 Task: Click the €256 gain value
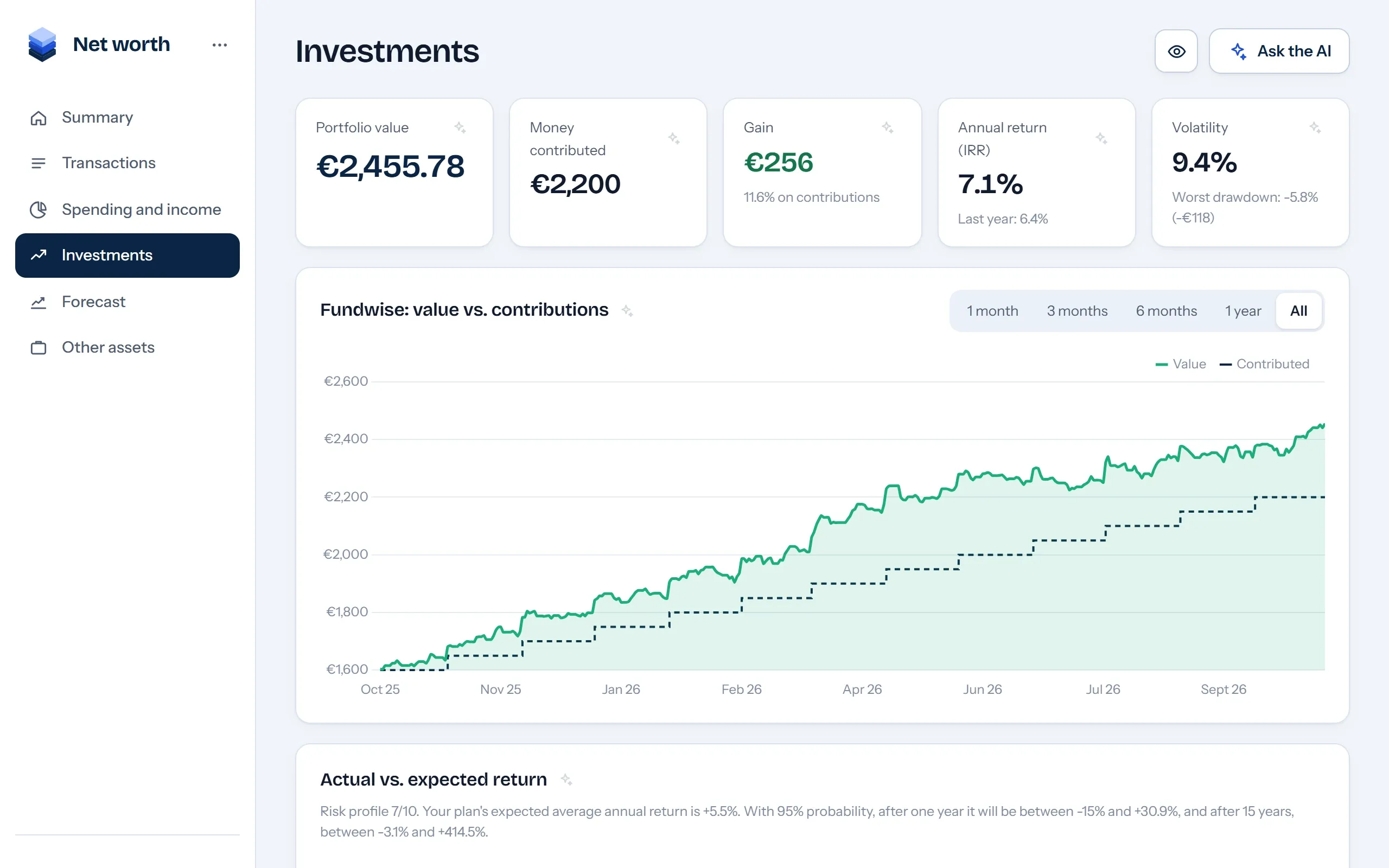pyautogui.click(x=778, y=162)
